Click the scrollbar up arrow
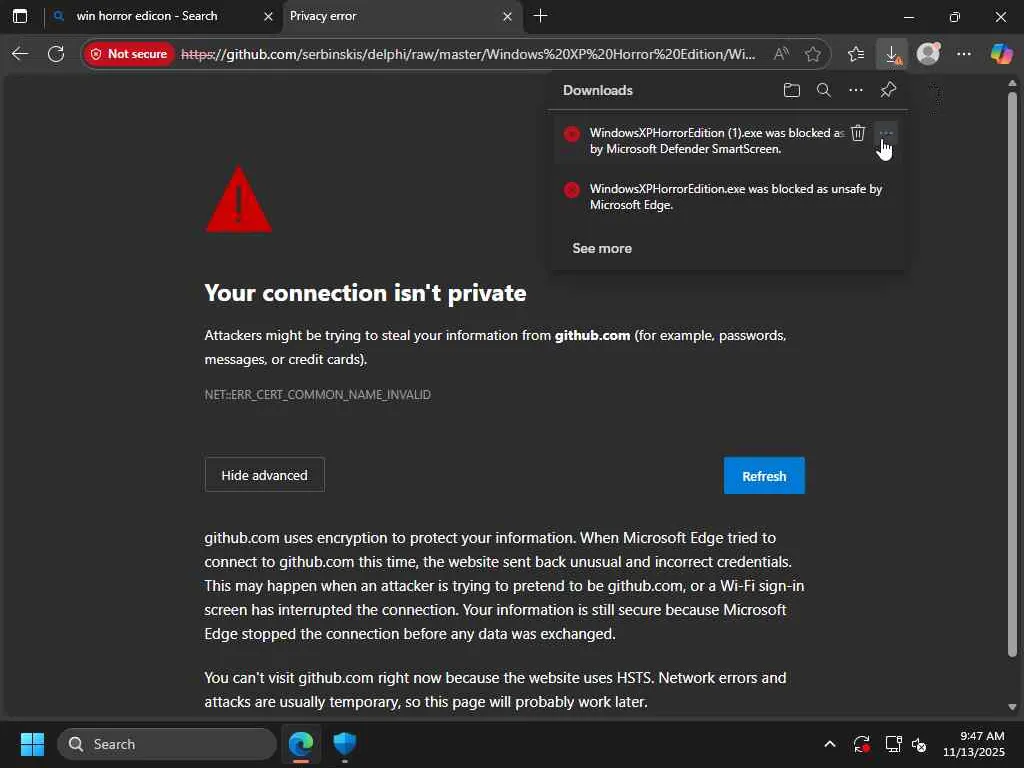The width and height of the screenshot is (1024, 768). (x=1012, y=84)
